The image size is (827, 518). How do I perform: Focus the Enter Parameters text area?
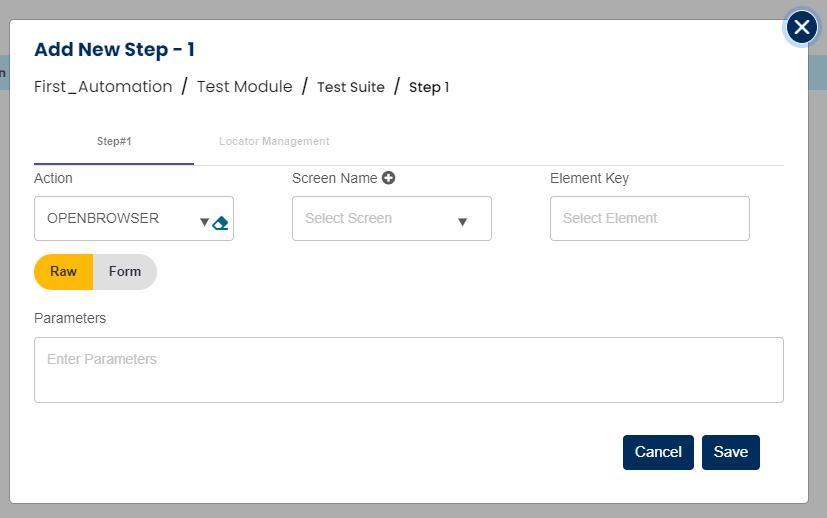[408, 370]
